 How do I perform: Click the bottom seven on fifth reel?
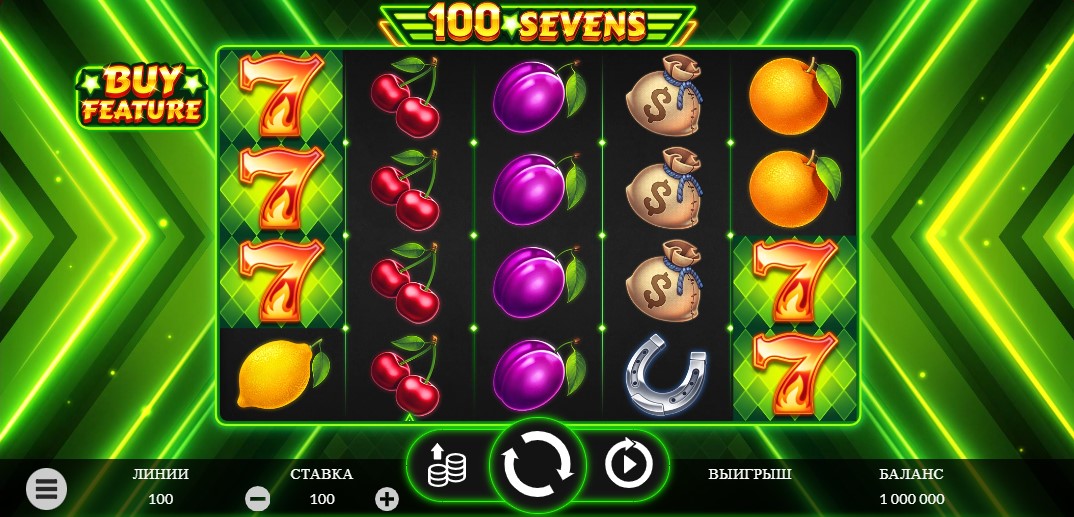click(x=795, y=375)
